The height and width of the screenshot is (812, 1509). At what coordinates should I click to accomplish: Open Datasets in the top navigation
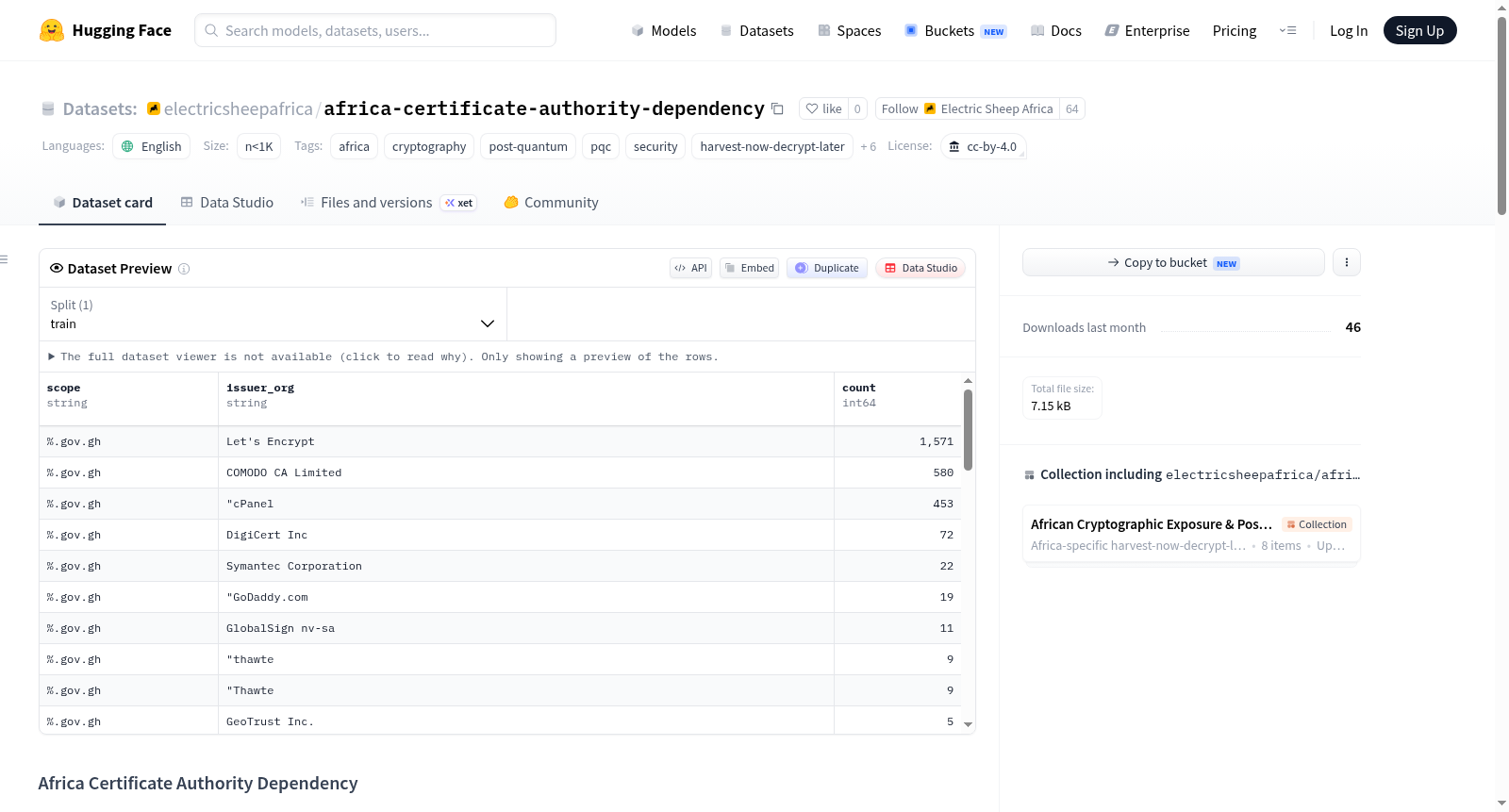click(757, 30)
